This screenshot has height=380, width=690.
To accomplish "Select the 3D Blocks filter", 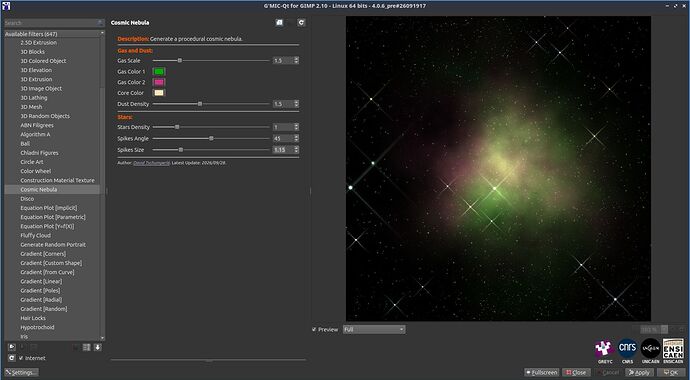I will pyautogui.click(x=32, y=52).
